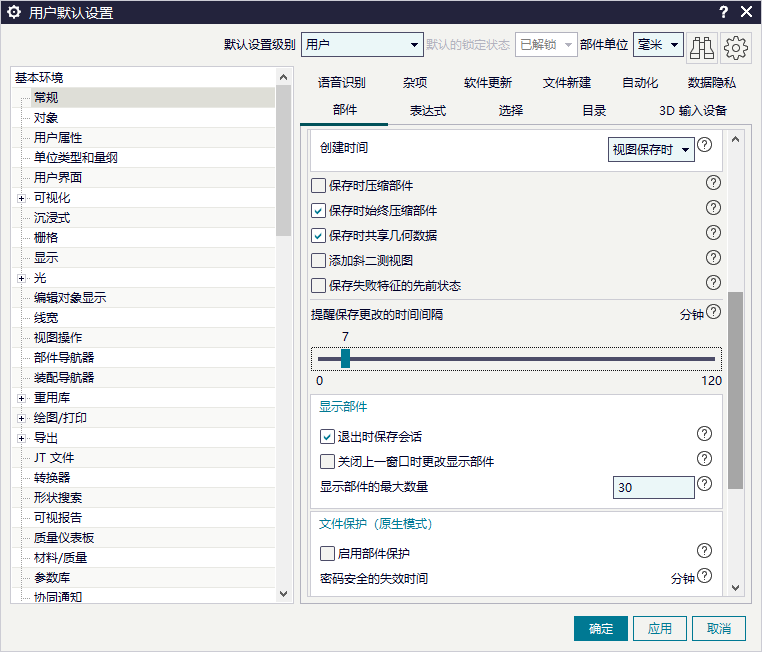Show help for 保存时压缩部件

pos(713,183)
